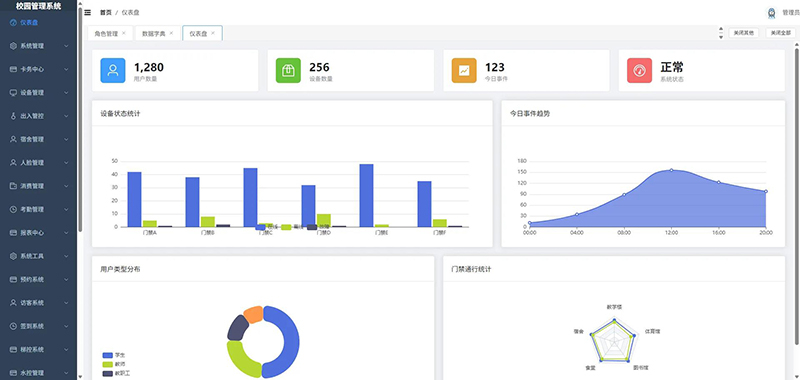Click the orange segment of the donut chart

254,314
